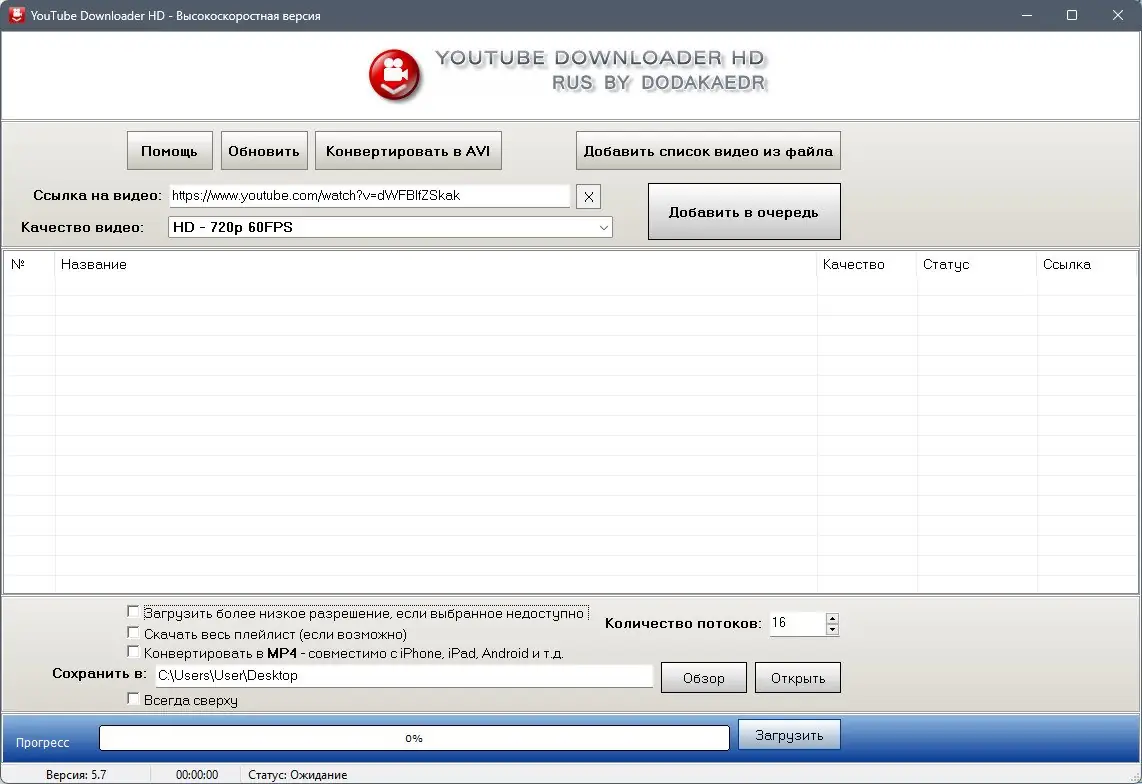1142x784 pixels.
Task: Click the Прогресс label
Action: (42, 742)
